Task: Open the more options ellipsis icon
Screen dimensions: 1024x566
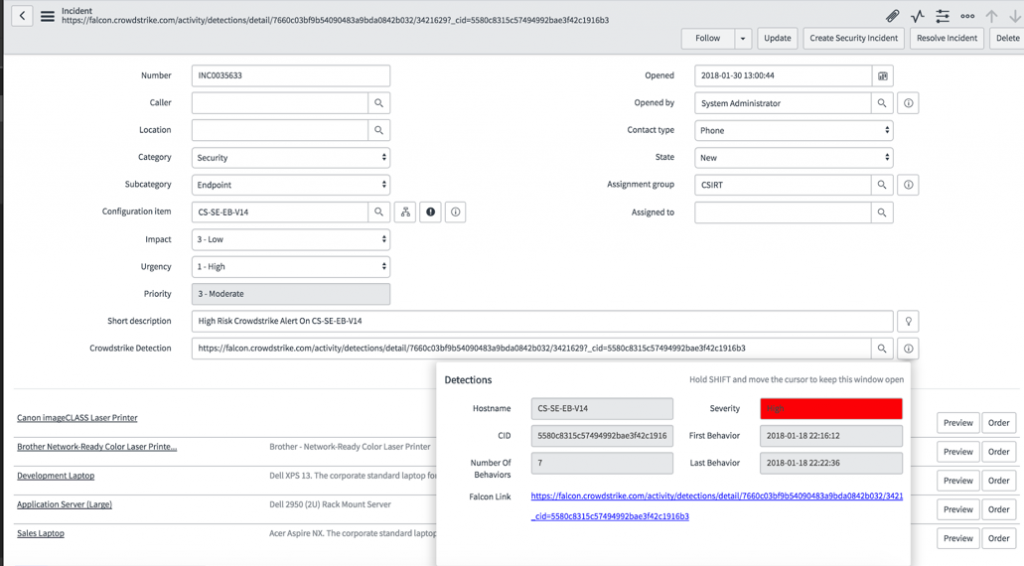Action: (967, 16)
